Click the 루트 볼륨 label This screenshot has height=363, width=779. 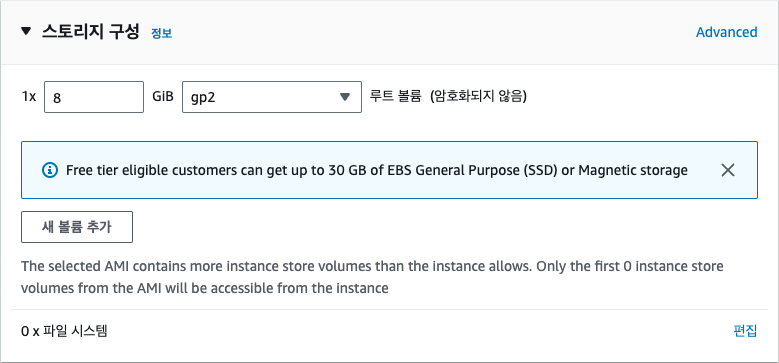(395, 96)
